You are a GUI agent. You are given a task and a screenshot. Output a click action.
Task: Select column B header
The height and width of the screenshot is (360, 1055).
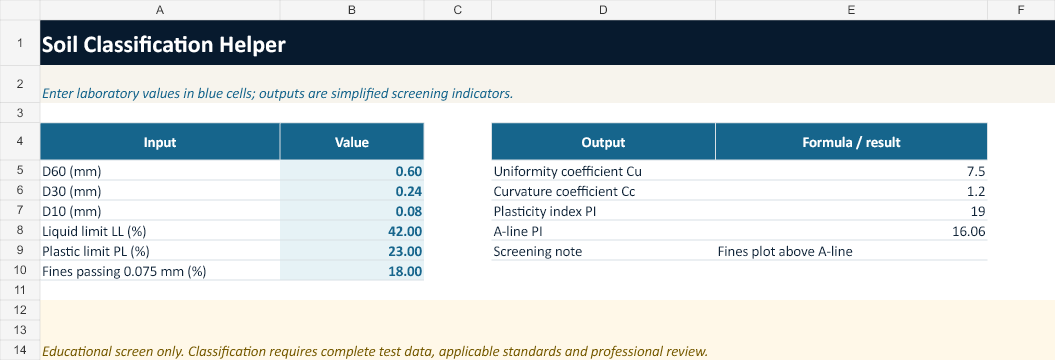(x=352, y=9)
